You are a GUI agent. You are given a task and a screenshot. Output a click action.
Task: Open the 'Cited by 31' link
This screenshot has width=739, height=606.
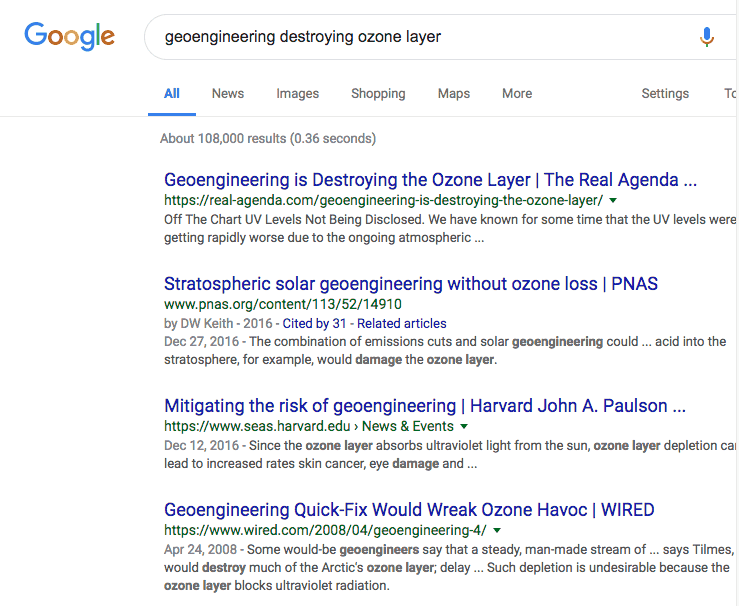314,323
